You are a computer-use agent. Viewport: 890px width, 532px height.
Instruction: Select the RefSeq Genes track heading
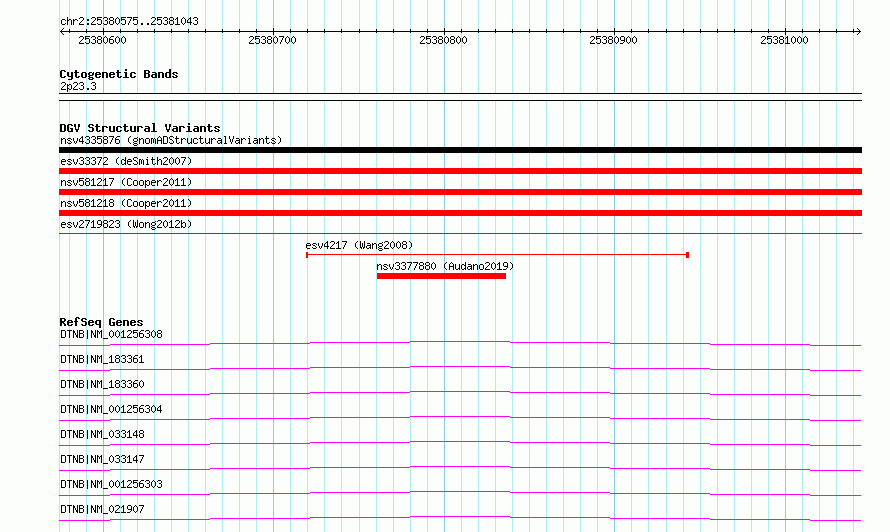pos(101,322)
